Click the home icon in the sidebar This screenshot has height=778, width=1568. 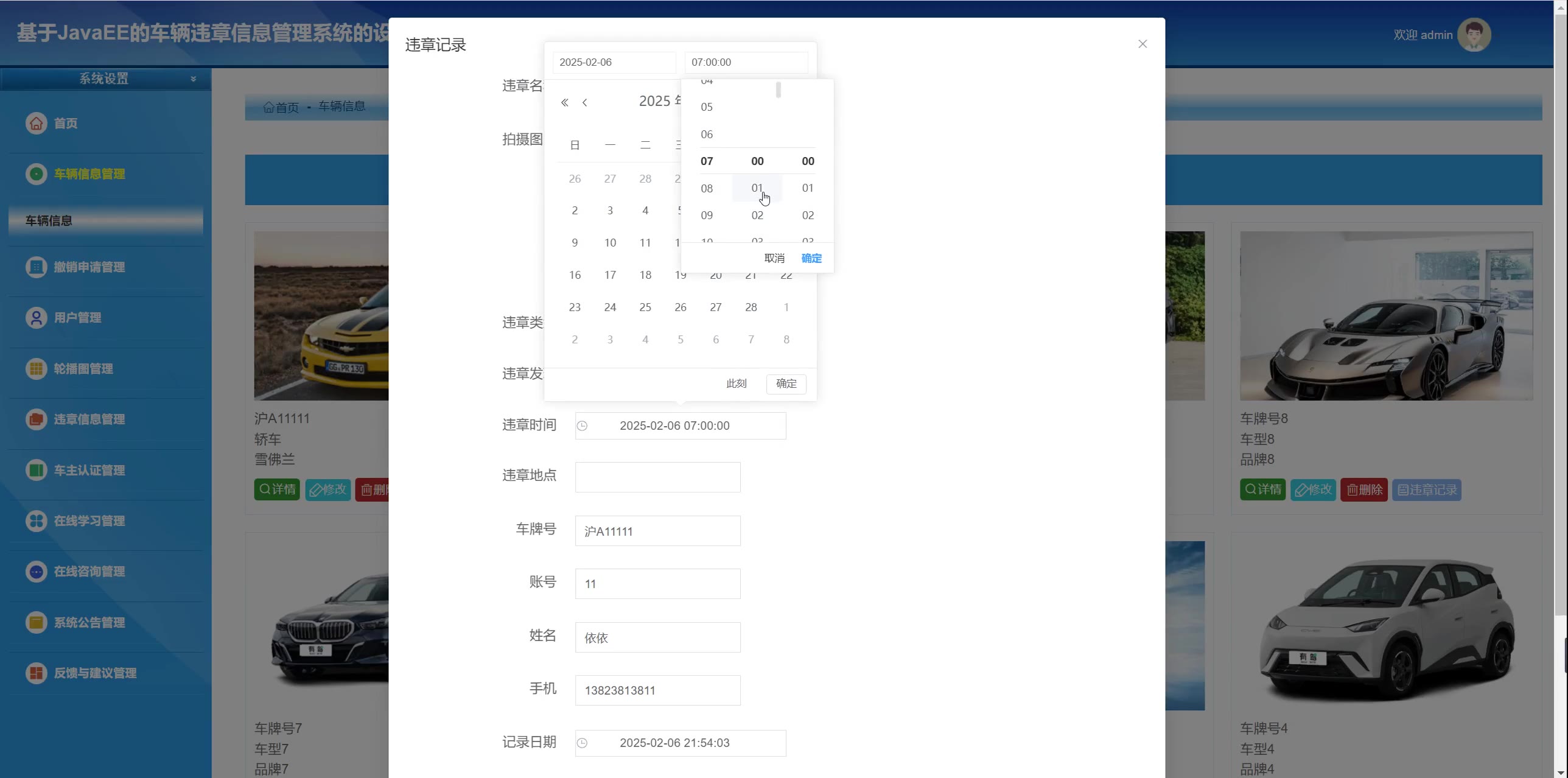point(37,123)
